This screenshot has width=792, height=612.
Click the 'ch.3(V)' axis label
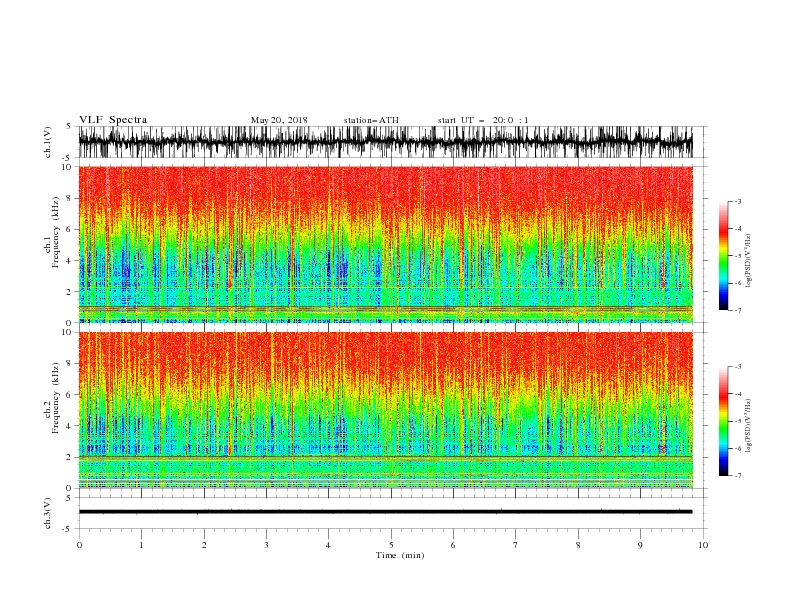[x=48, y=513]
